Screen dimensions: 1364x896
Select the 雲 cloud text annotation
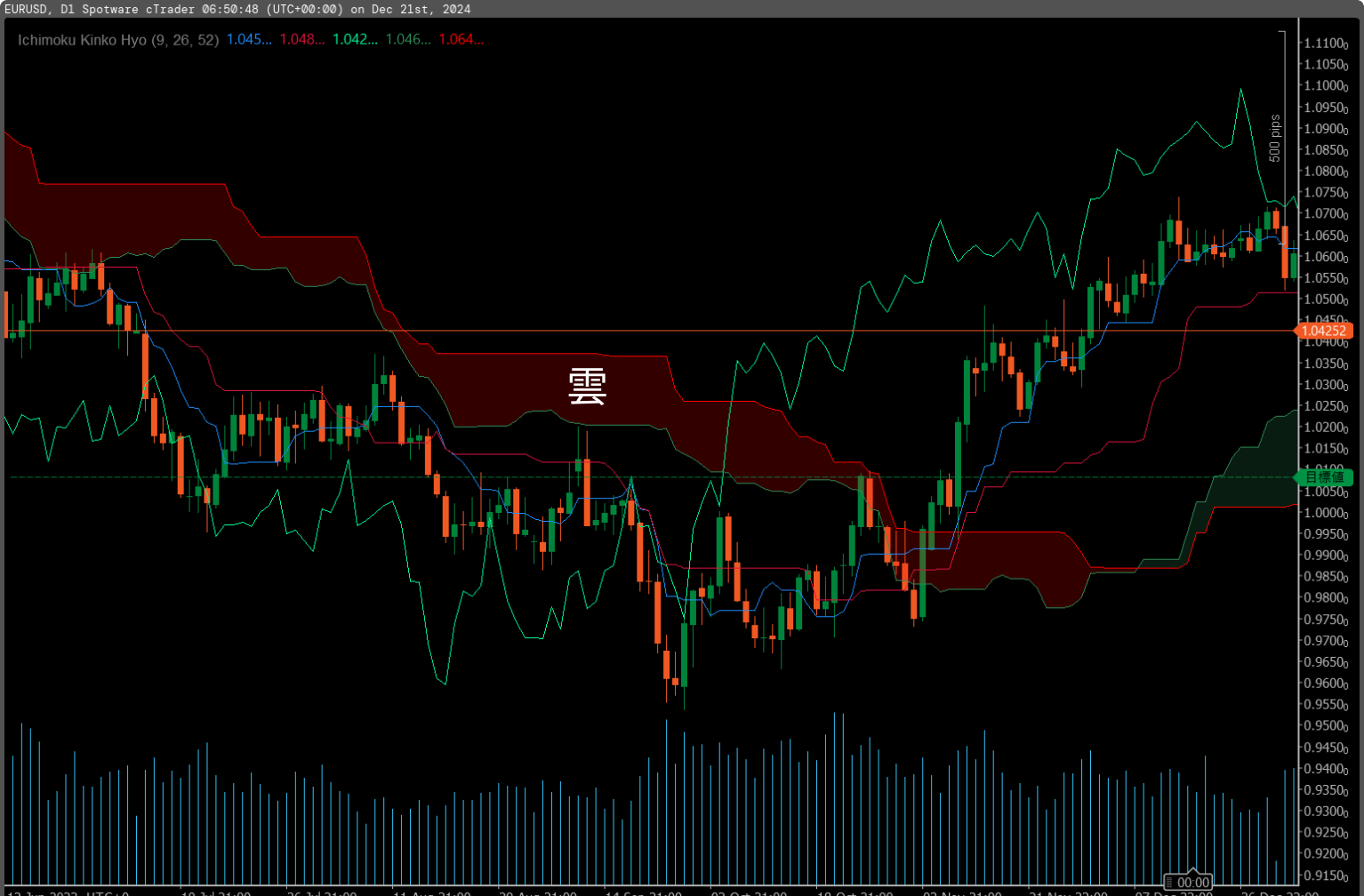[x=587, y=388]
